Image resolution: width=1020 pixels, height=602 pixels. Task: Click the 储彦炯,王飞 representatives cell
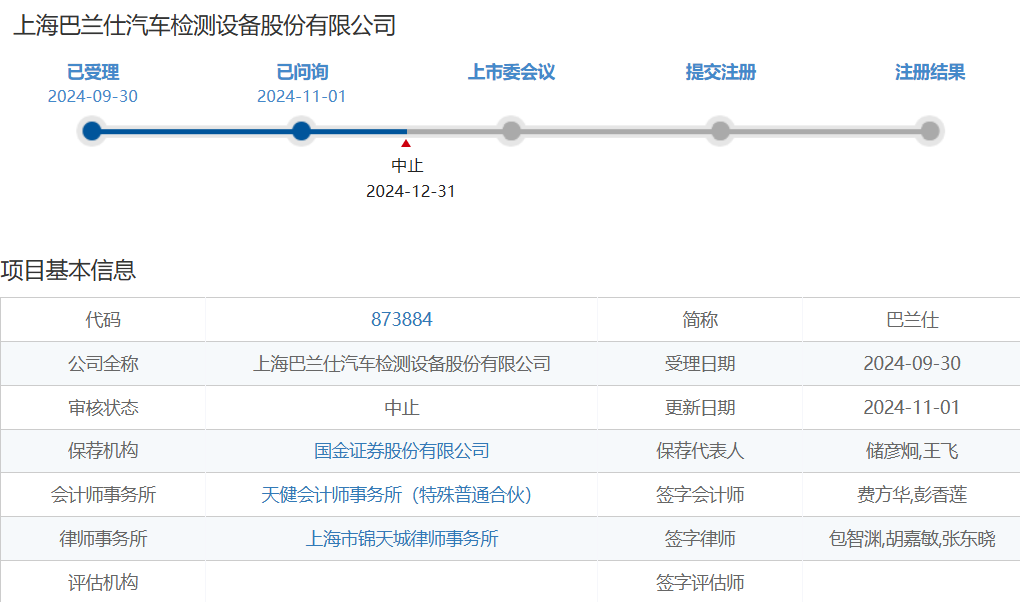pos(911,451)
